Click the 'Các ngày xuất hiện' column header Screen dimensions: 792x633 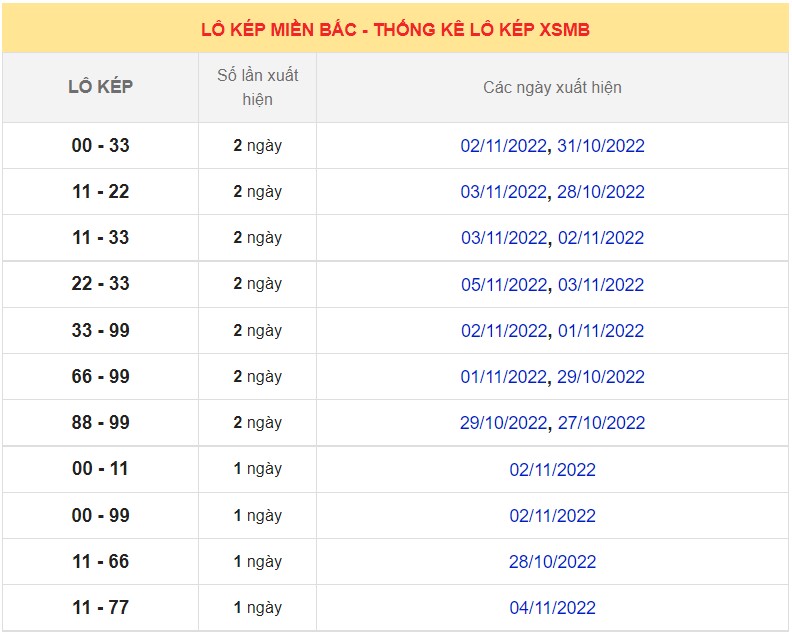[x=553, y=87]
